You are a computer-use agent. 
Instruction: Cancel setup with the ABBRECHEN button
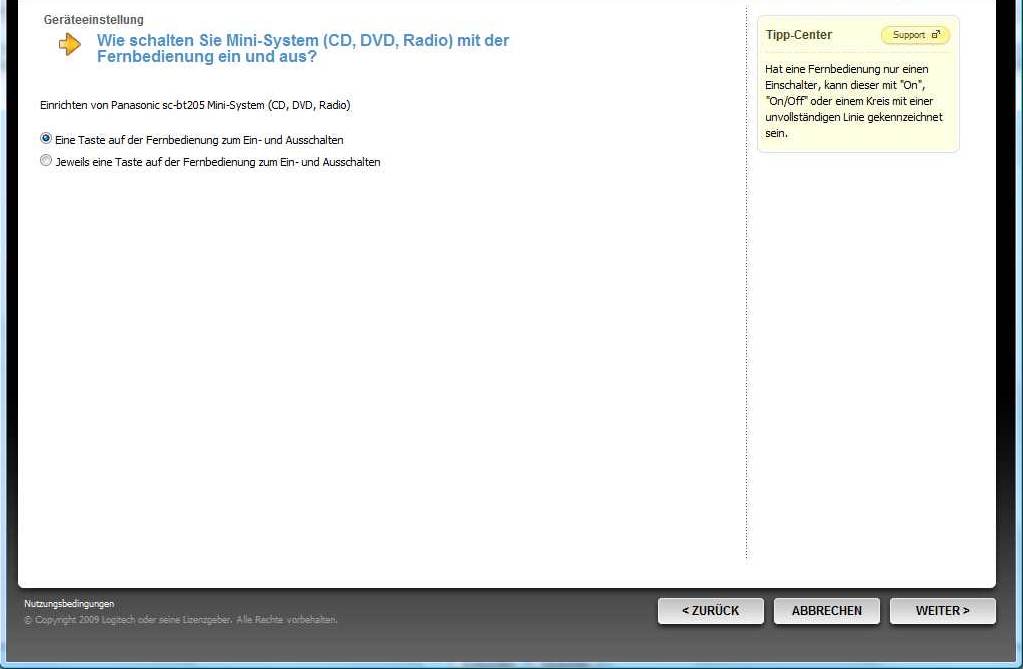click(826, 611)
